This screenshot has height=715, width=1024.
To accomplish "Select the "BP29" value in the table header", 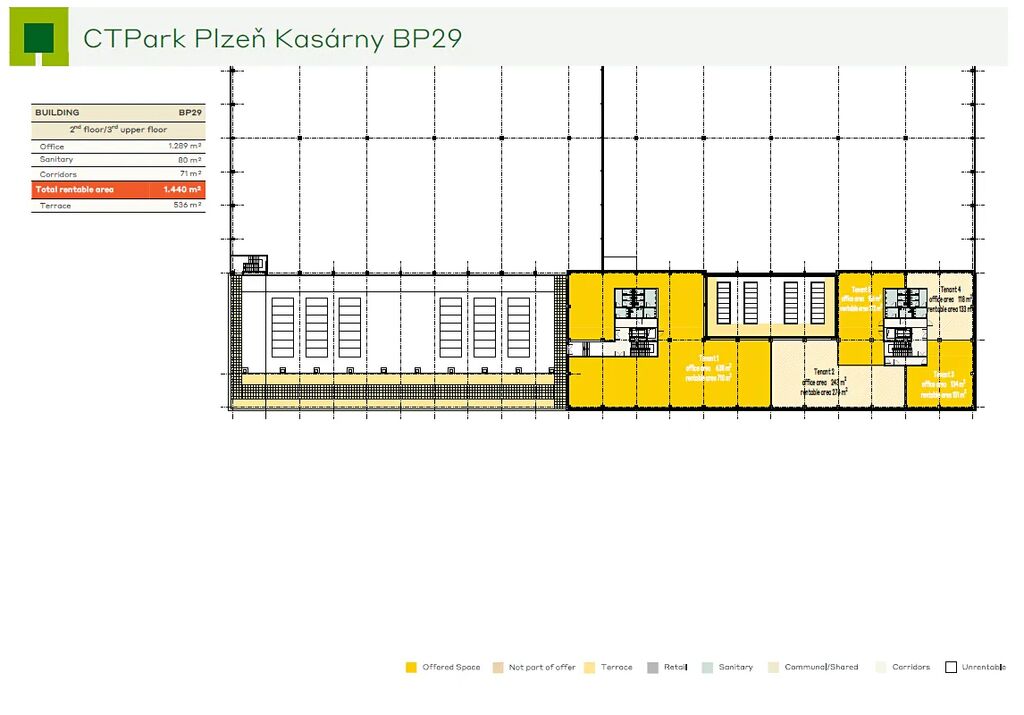I will (190, 112).
